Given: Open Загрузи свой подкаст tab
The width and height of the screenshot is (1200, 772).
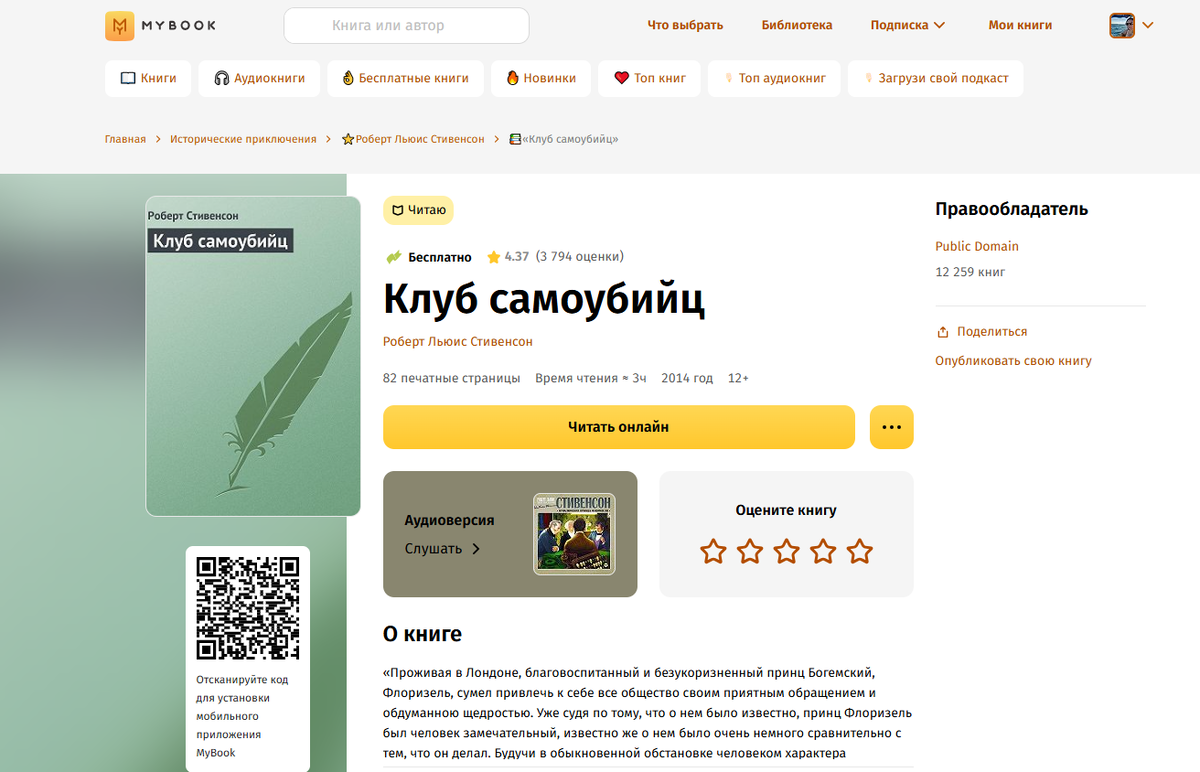Looking at the screenshot, I should point(935,78).
